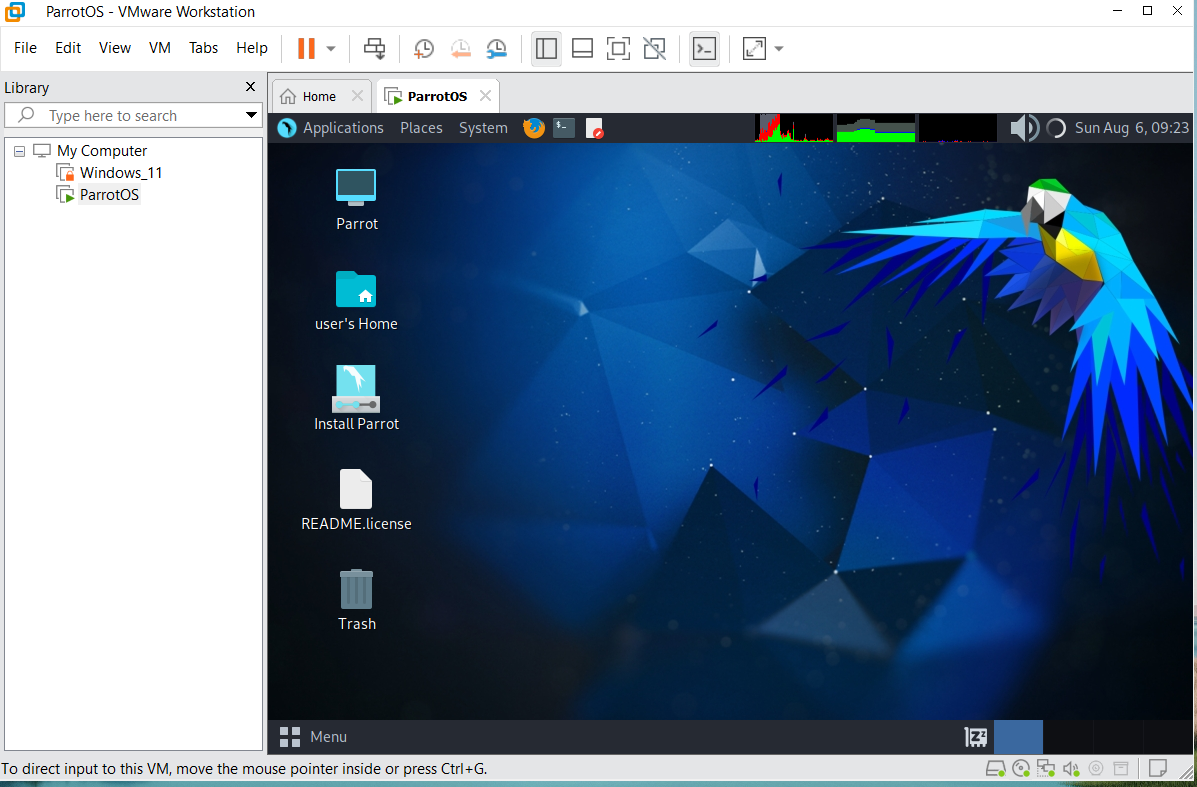Open the power options dropdown arrow beside pause
This screenshot has width=1197, height=787.
(x=331, y=48)
